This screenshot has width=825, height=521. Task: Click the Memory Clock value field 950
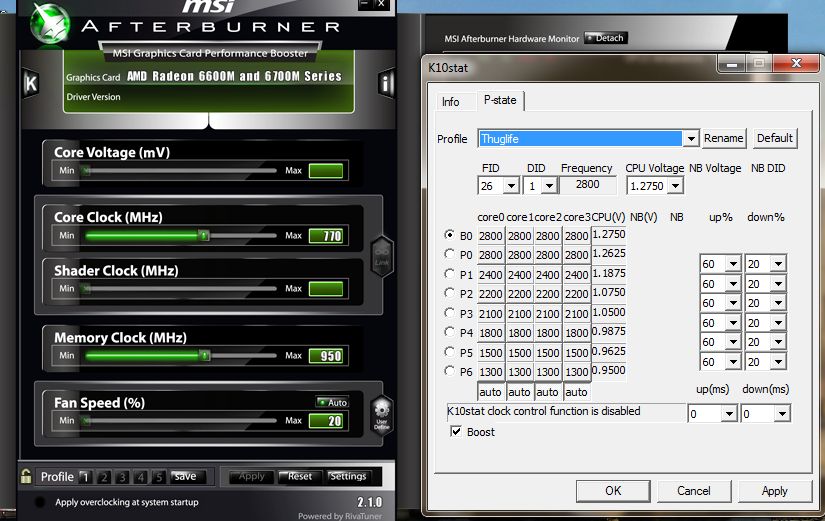point(326,356)
